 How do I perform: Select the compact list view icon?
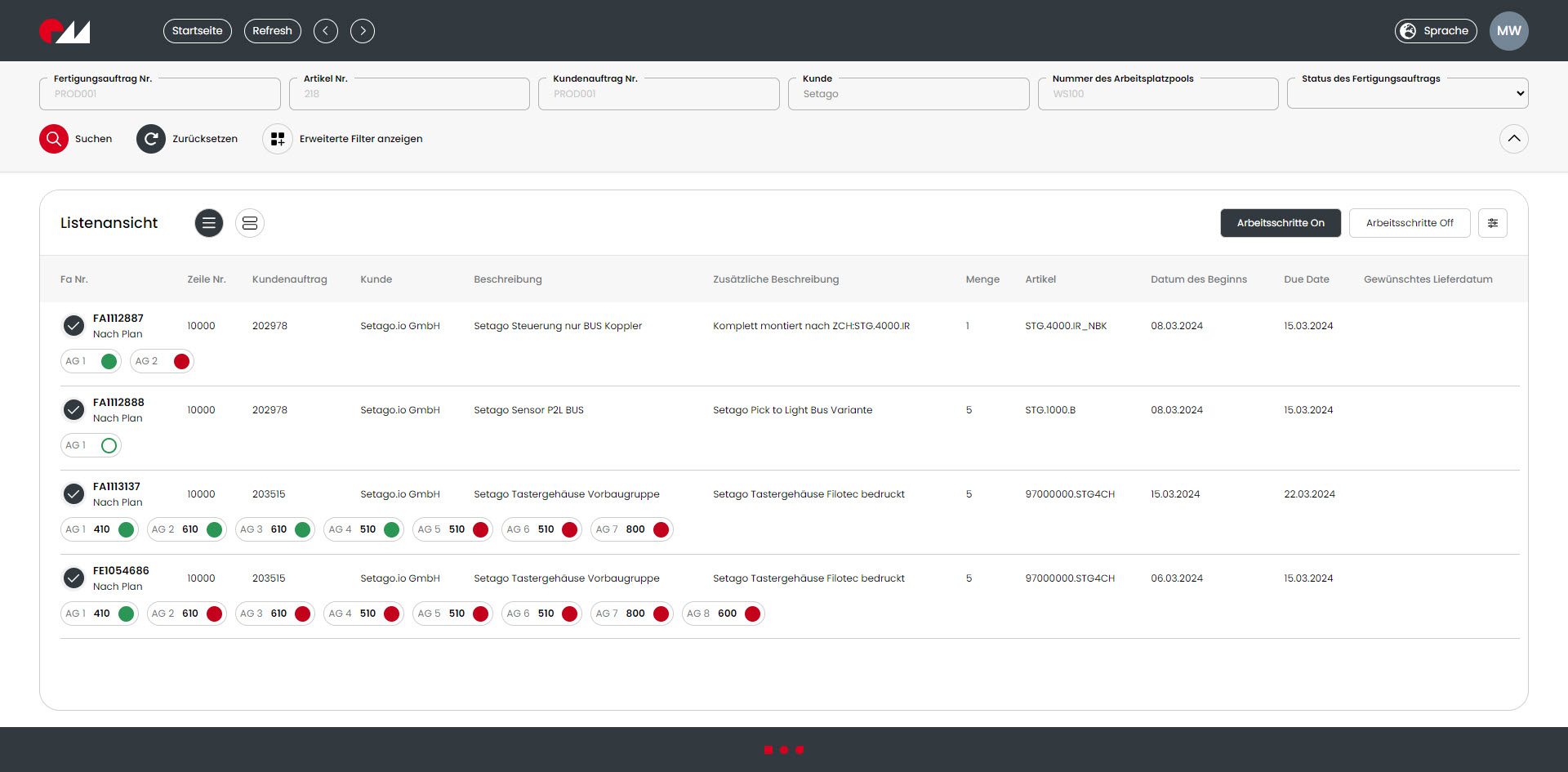(x=209, y=223)
